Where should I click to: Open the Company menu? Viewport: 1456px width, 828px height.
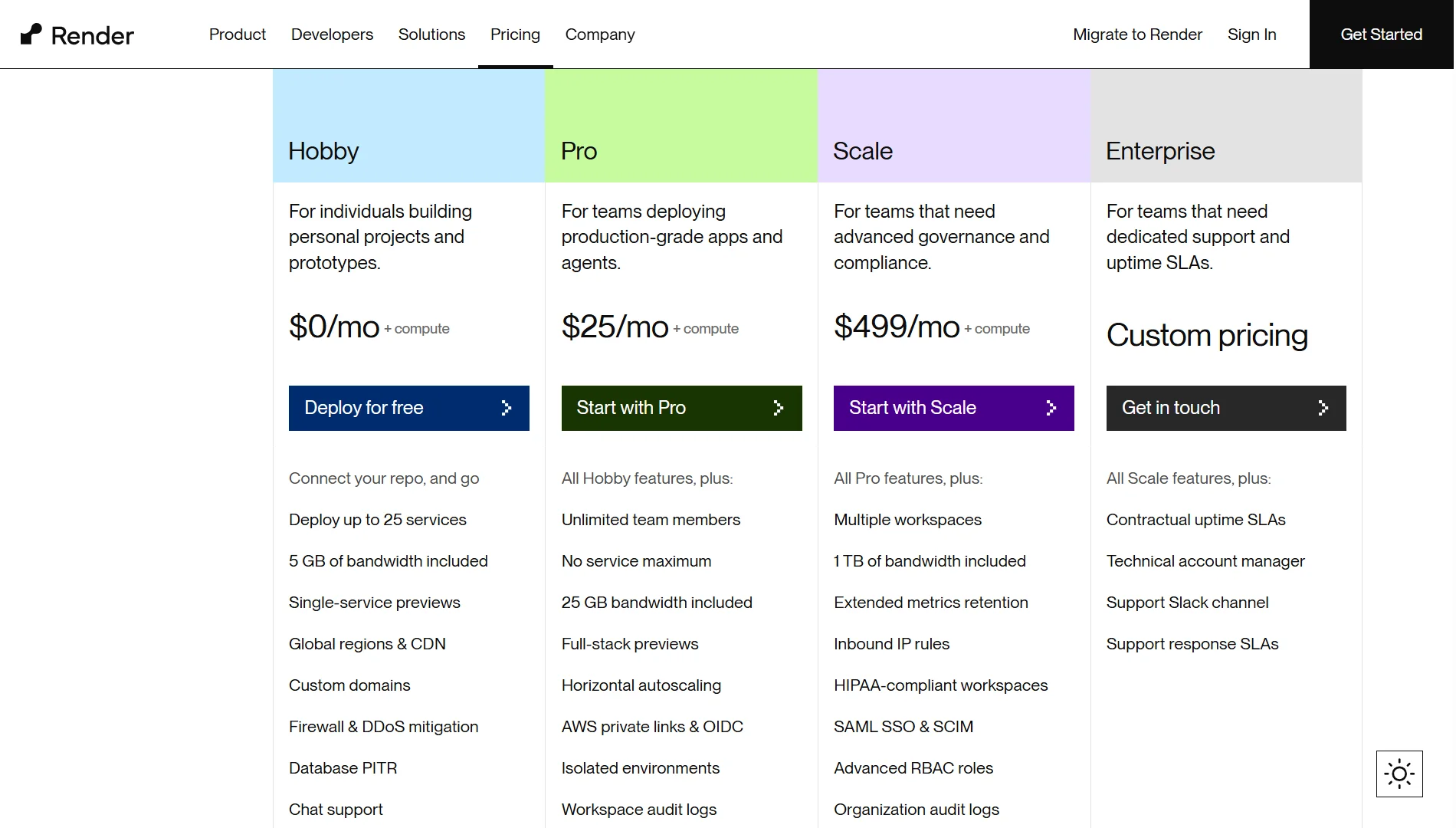point(600,34)
